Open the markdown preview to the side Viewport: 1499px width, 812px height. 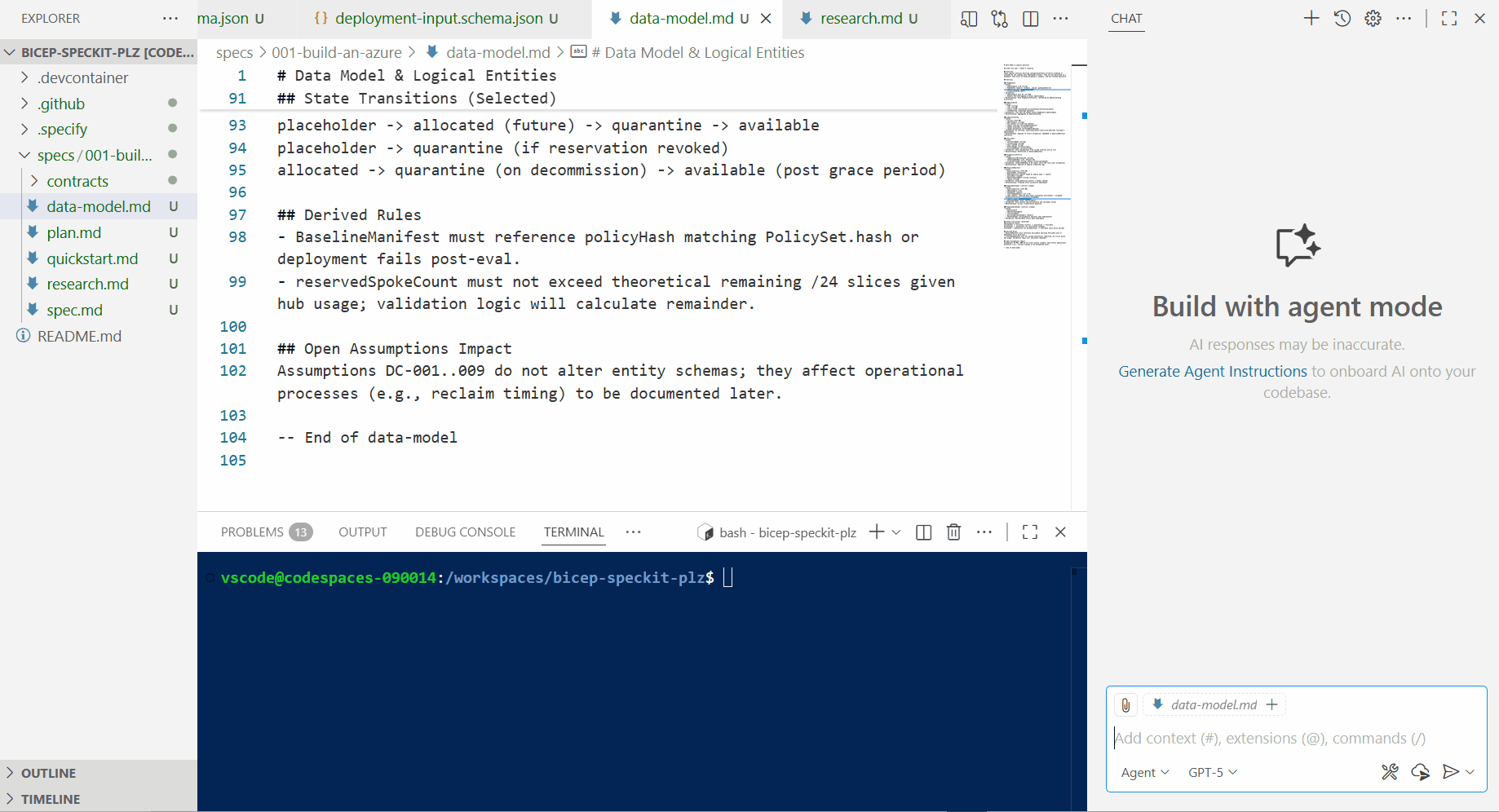coord(969,19)
